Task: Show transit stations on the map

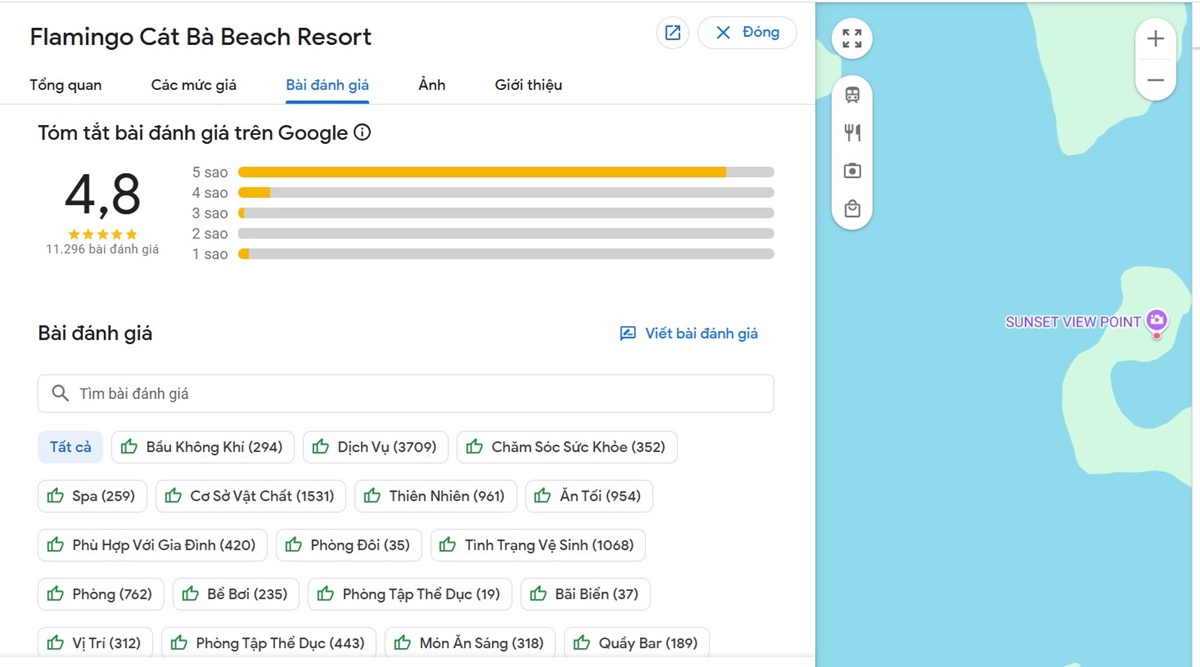Action: click(x=852, y=95)
